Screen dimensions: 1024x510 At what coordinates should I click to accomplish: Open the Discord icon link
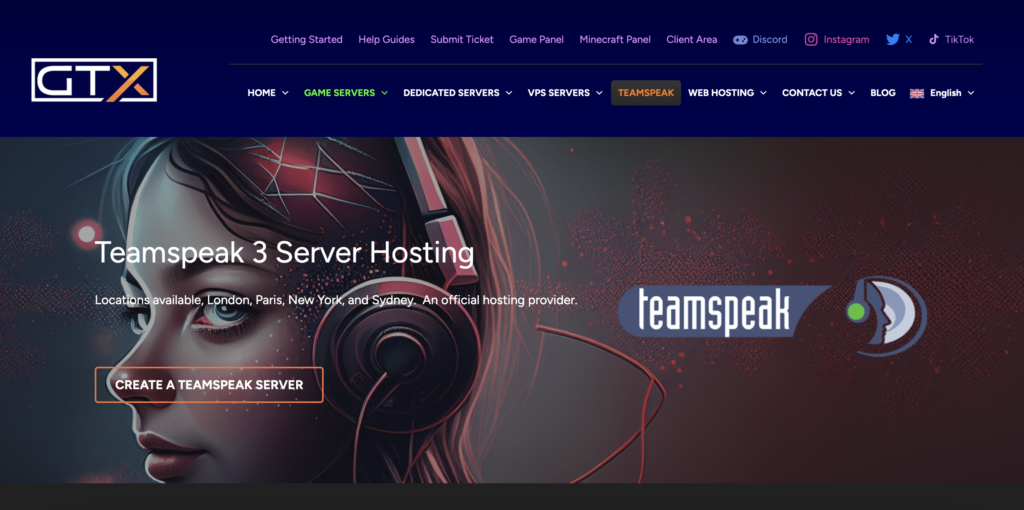tap(740, 40)
